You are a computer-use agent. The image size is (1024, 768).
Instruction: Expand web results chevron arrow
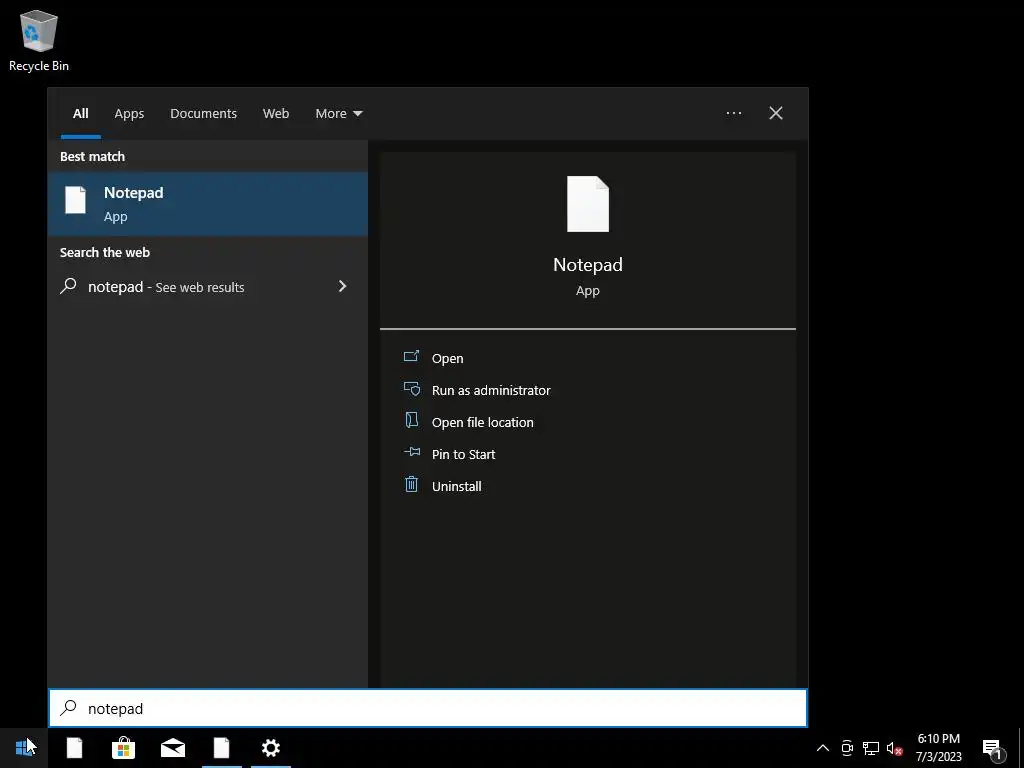click(x=342, y=286)
